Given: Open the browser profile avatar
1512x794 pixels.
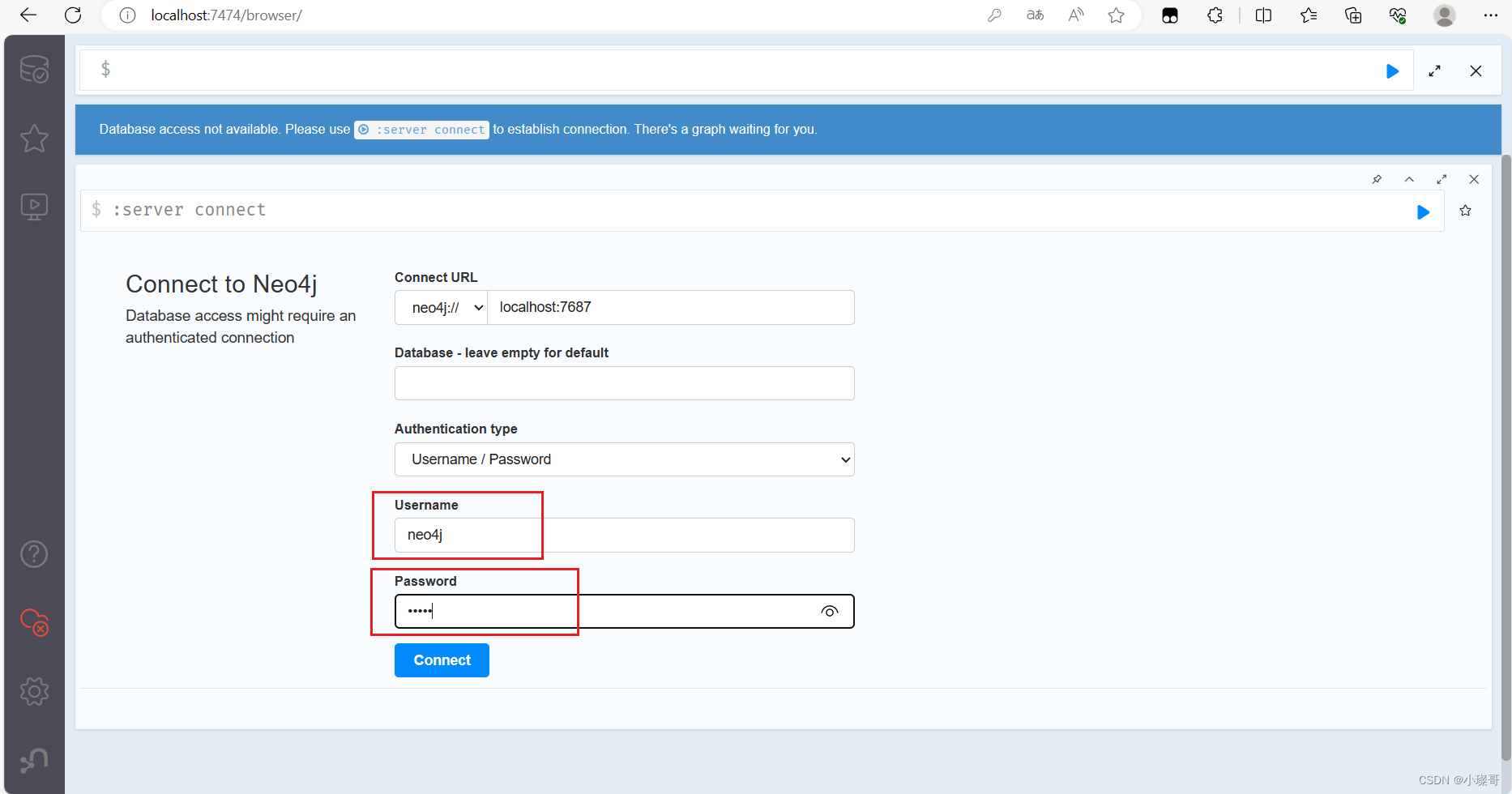Looking at the screenshot, I should [1445, 15].
